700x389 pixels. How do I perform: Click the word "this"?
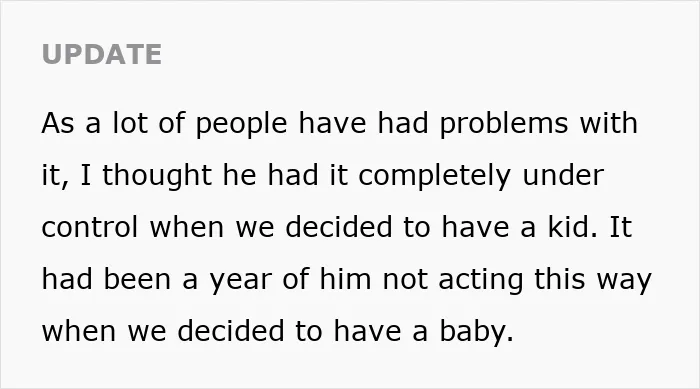point(560,279)
